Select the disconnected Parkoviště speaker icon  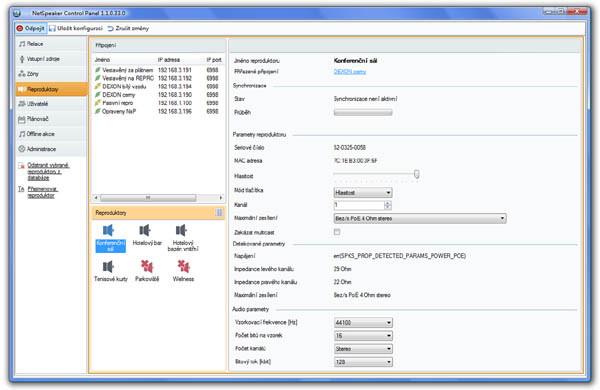point(147,266)
